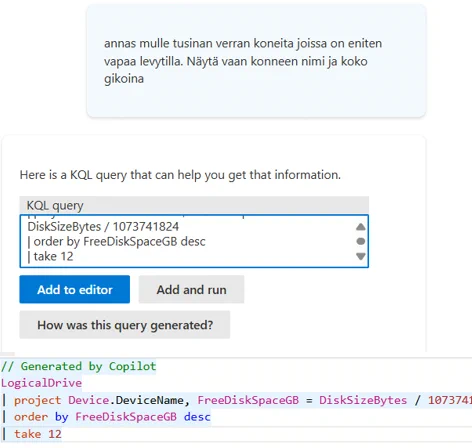Click inside the KQL query text box
This screenshot has height=448, width=472.
point(194,241)
